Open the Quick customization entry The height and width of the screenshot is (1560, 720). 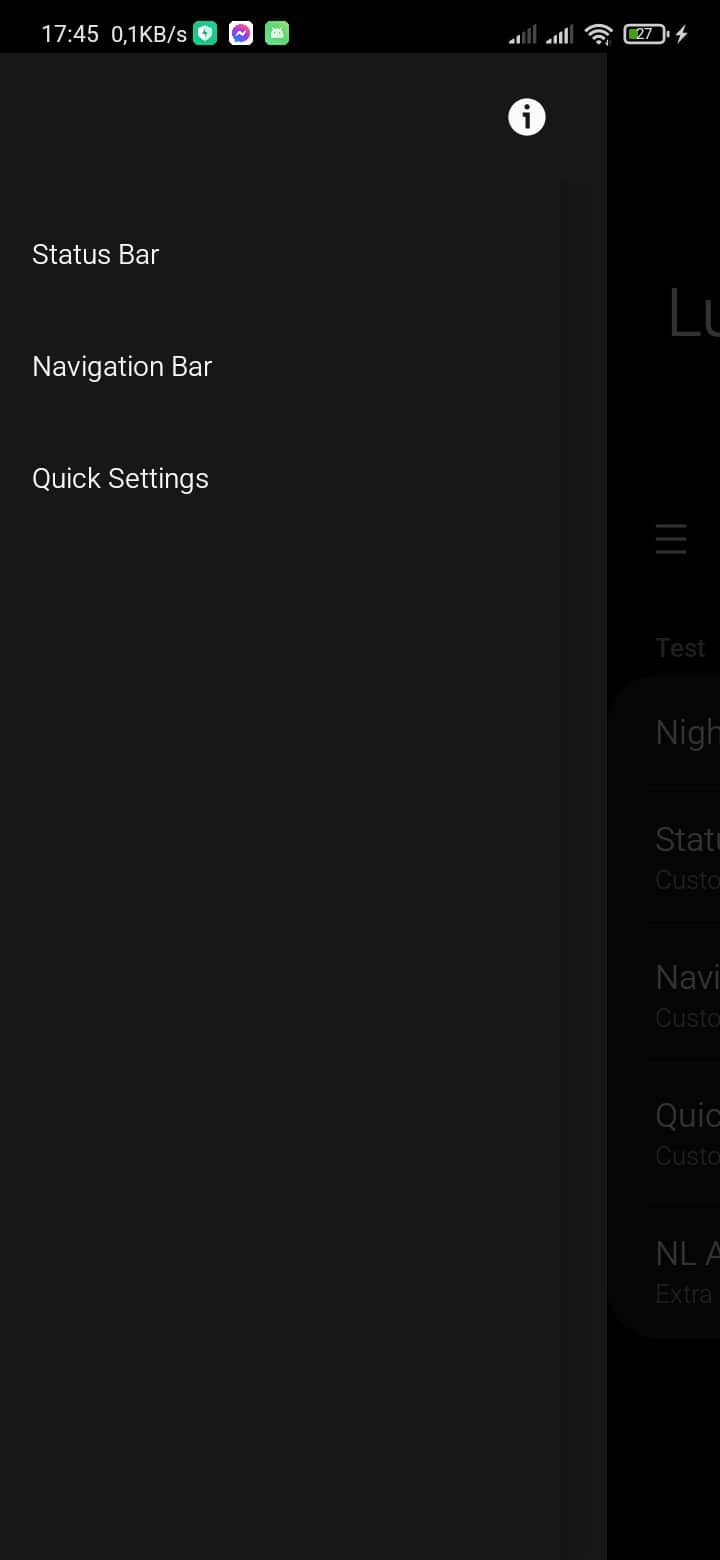[686, 1131]
